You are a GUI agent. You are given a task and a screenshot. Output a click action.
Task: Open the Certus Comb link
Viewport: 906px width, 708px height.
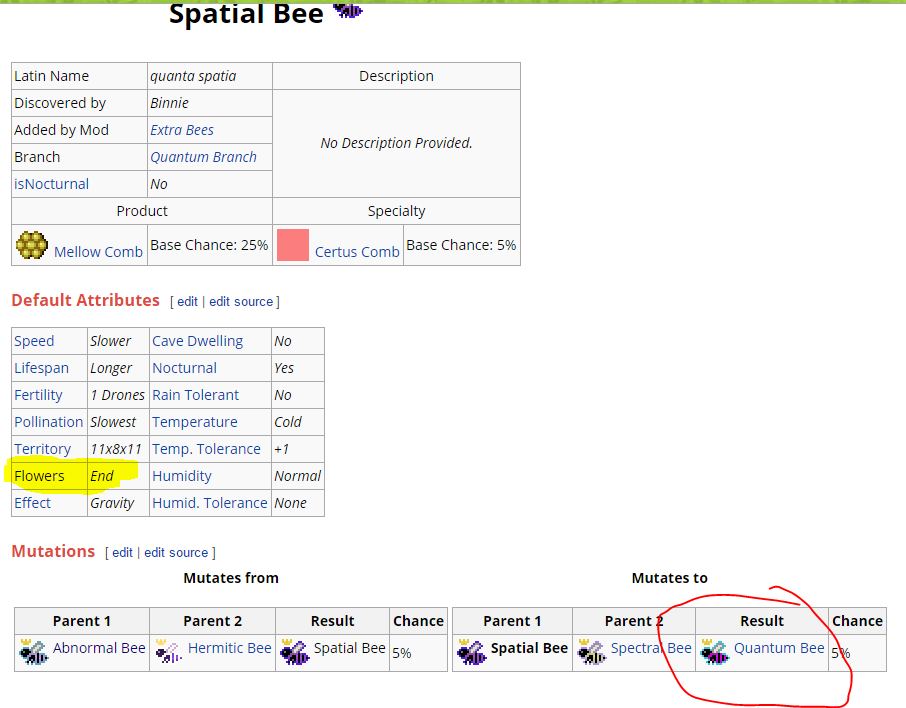[x=357, y=252]
